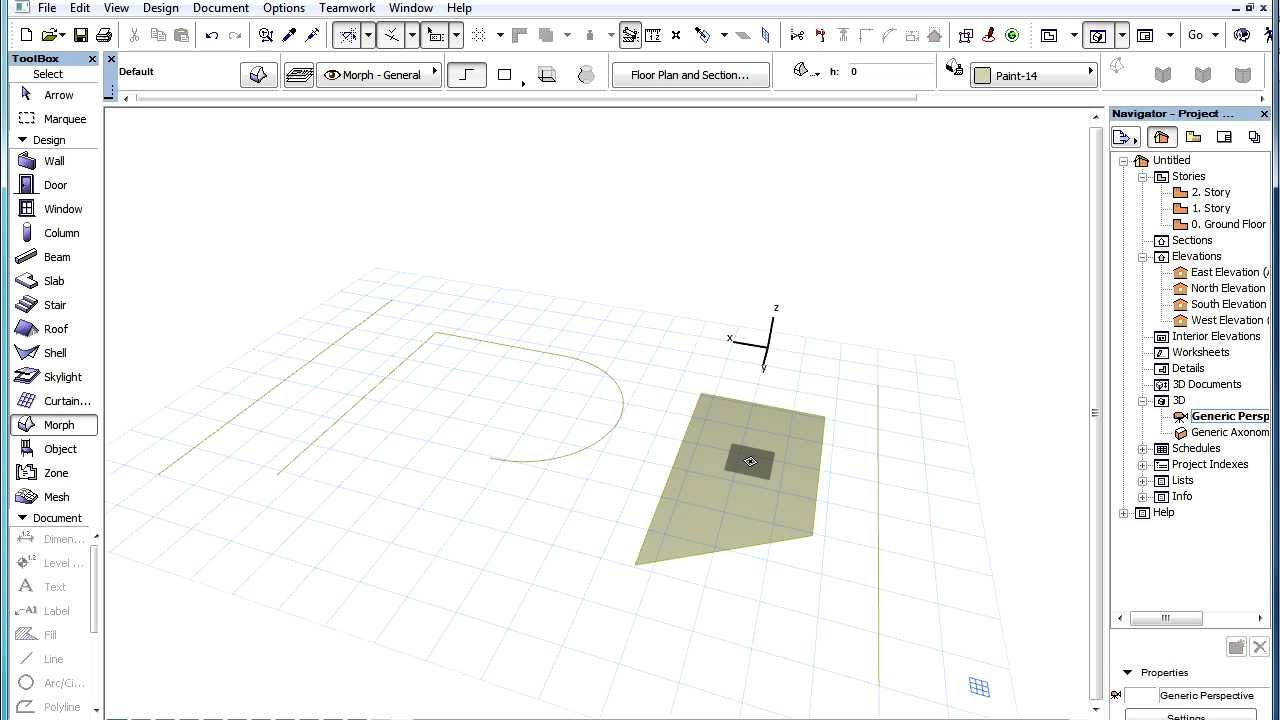
Task: Pick up parameters with eyedropper icon
Action: point(289,35)
